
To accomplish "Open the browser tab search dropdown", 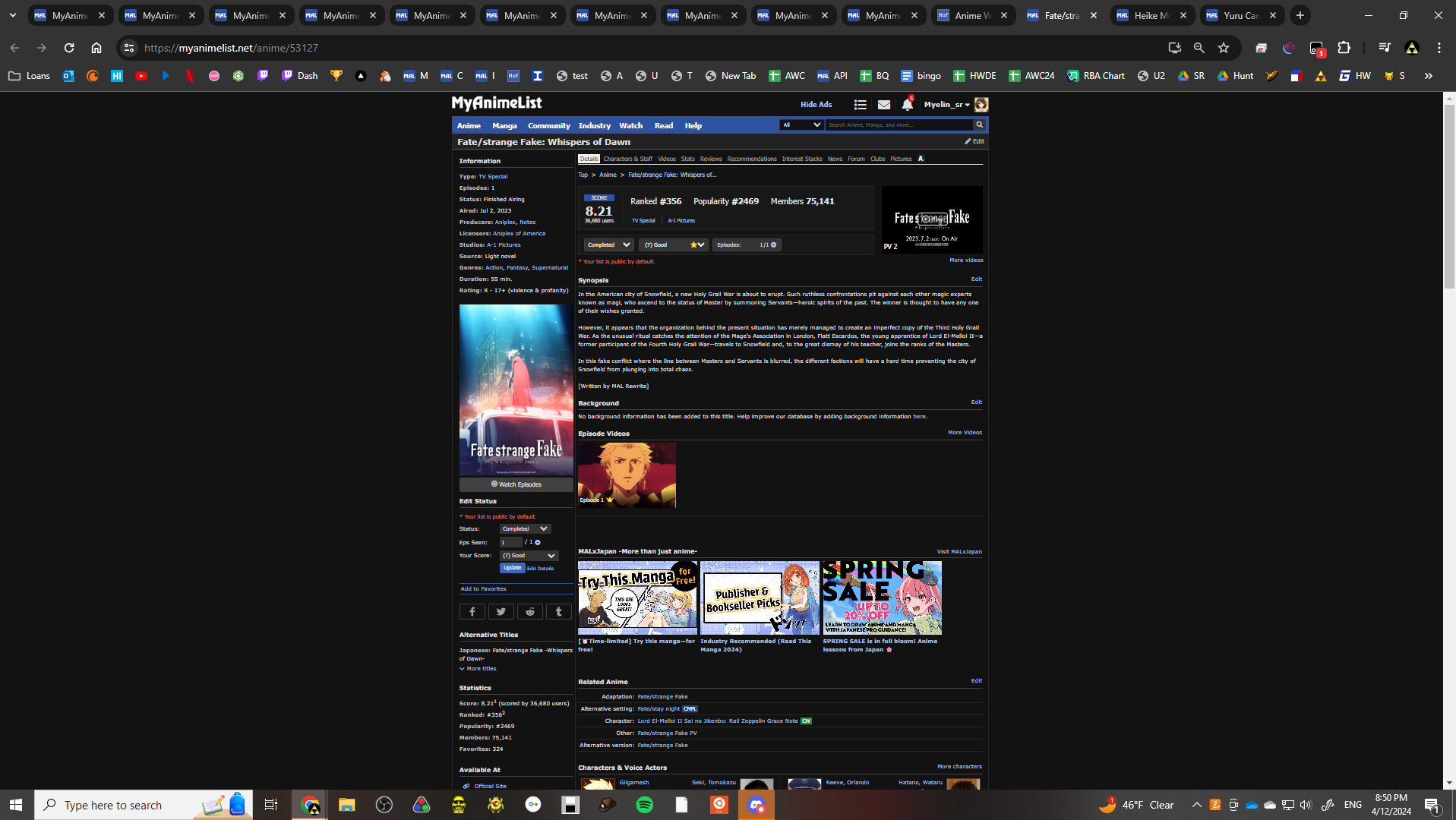I will (x=13, y=15).
